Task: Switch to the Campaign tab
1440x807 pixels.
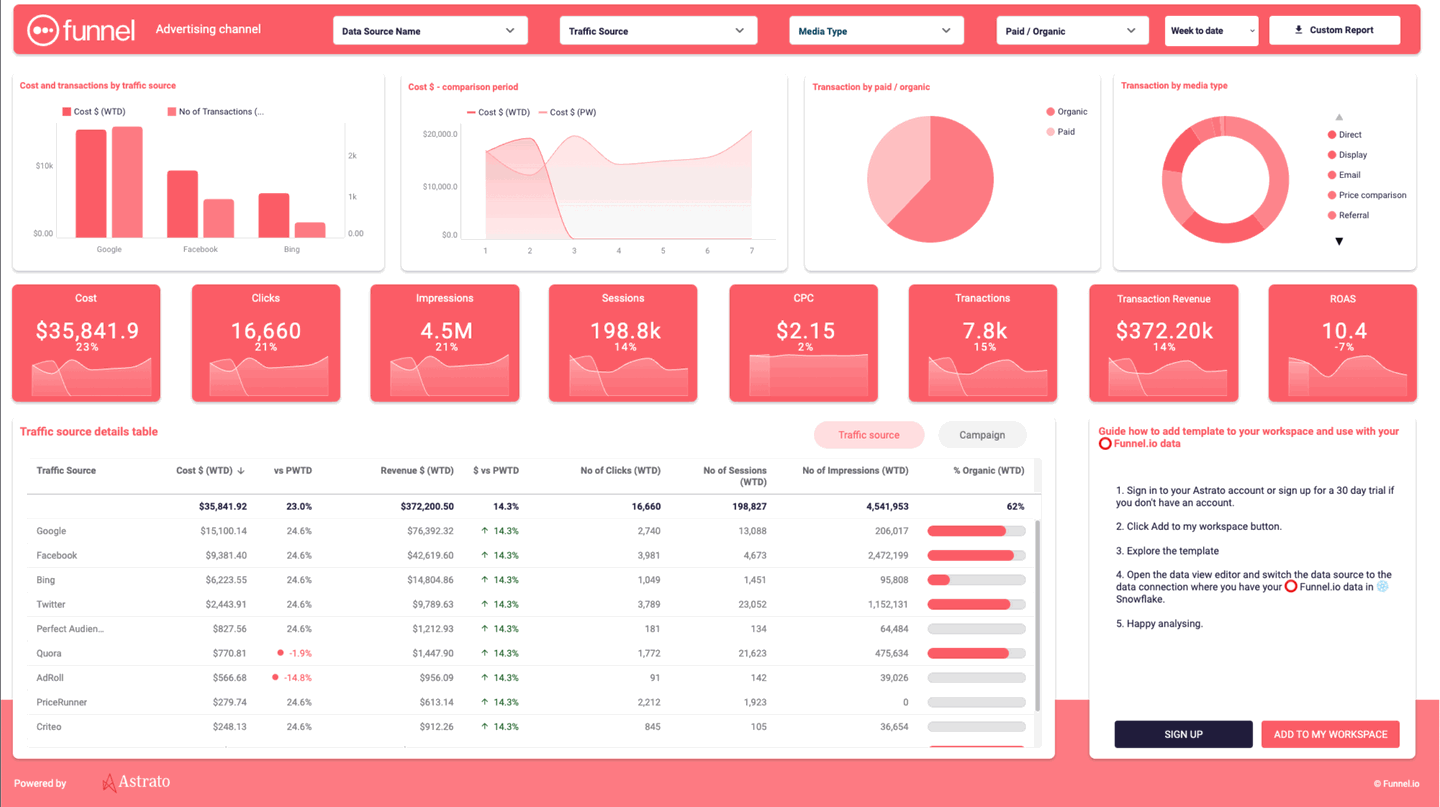Action: point(981,434)
